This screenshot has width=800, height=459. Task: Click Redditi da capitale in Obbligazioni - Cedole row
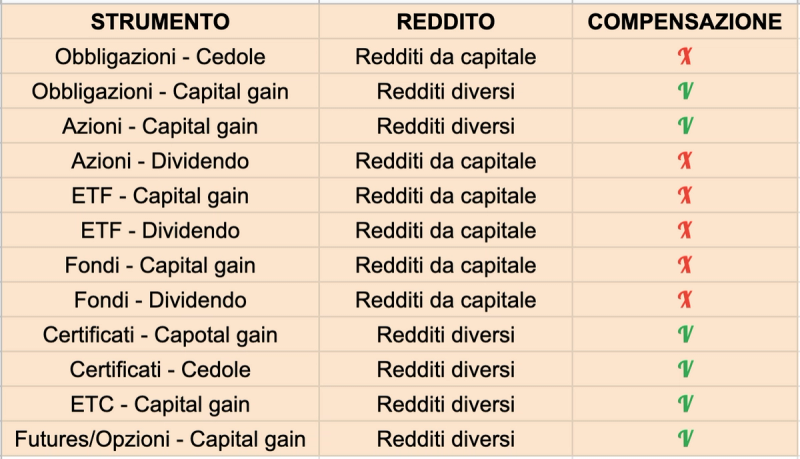[x=445, y=57]
